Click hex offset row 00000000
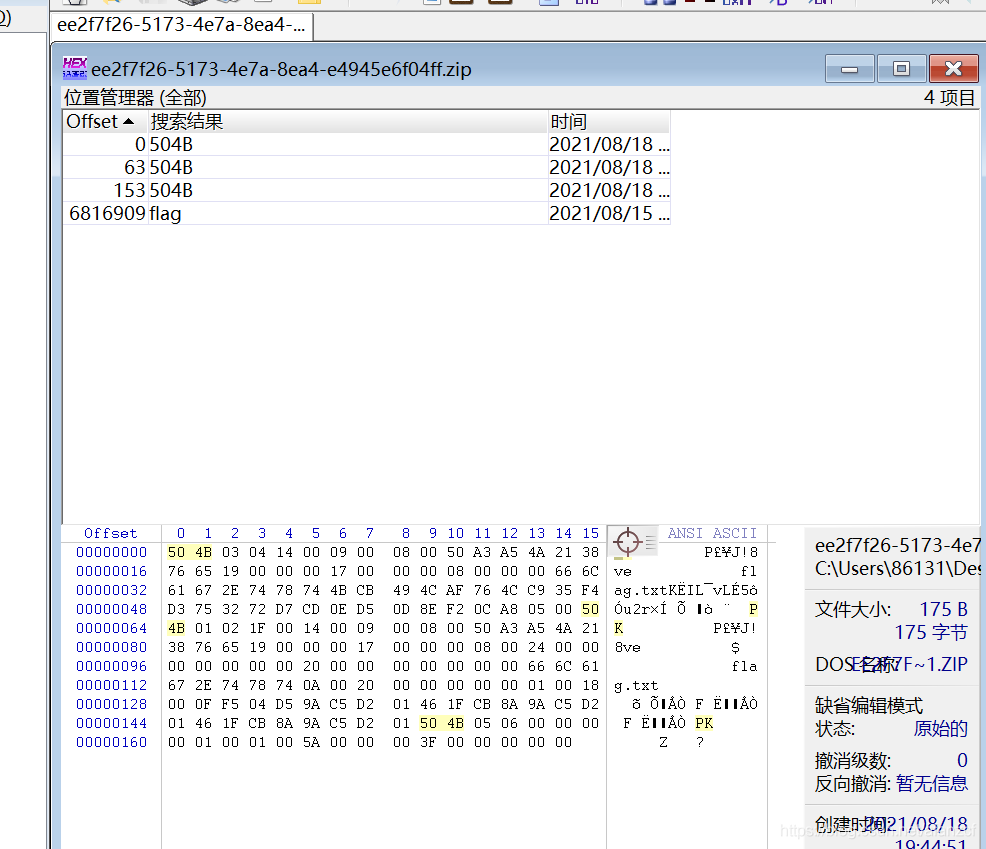Image resolution: width=986 pixels, height=849 pixels. coord(111,552)
